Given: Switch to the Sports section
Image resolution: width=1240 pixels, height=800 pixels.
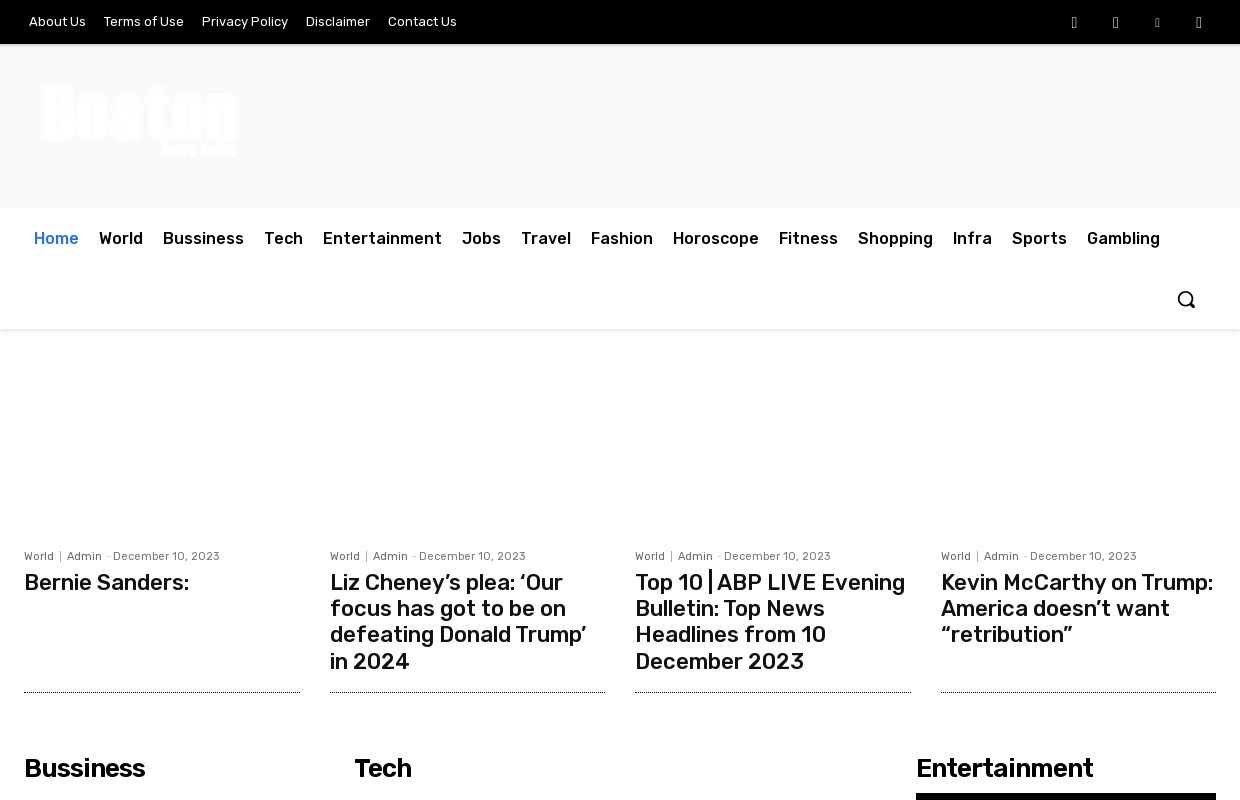Looking at the screenshot, I should point(1039,238).
